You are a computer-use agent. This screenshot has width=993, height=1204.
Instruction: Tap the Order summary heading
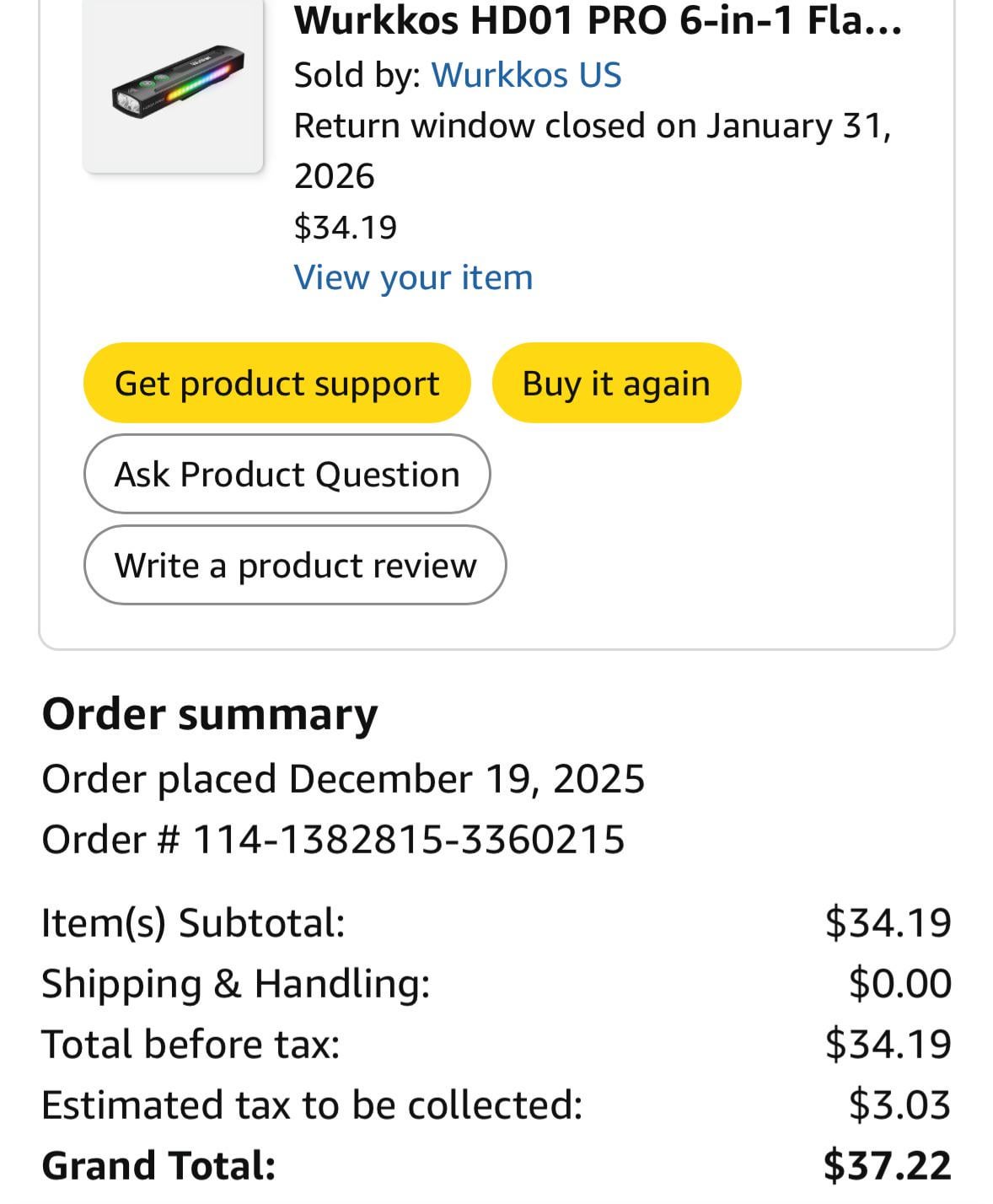pos(210,714)
